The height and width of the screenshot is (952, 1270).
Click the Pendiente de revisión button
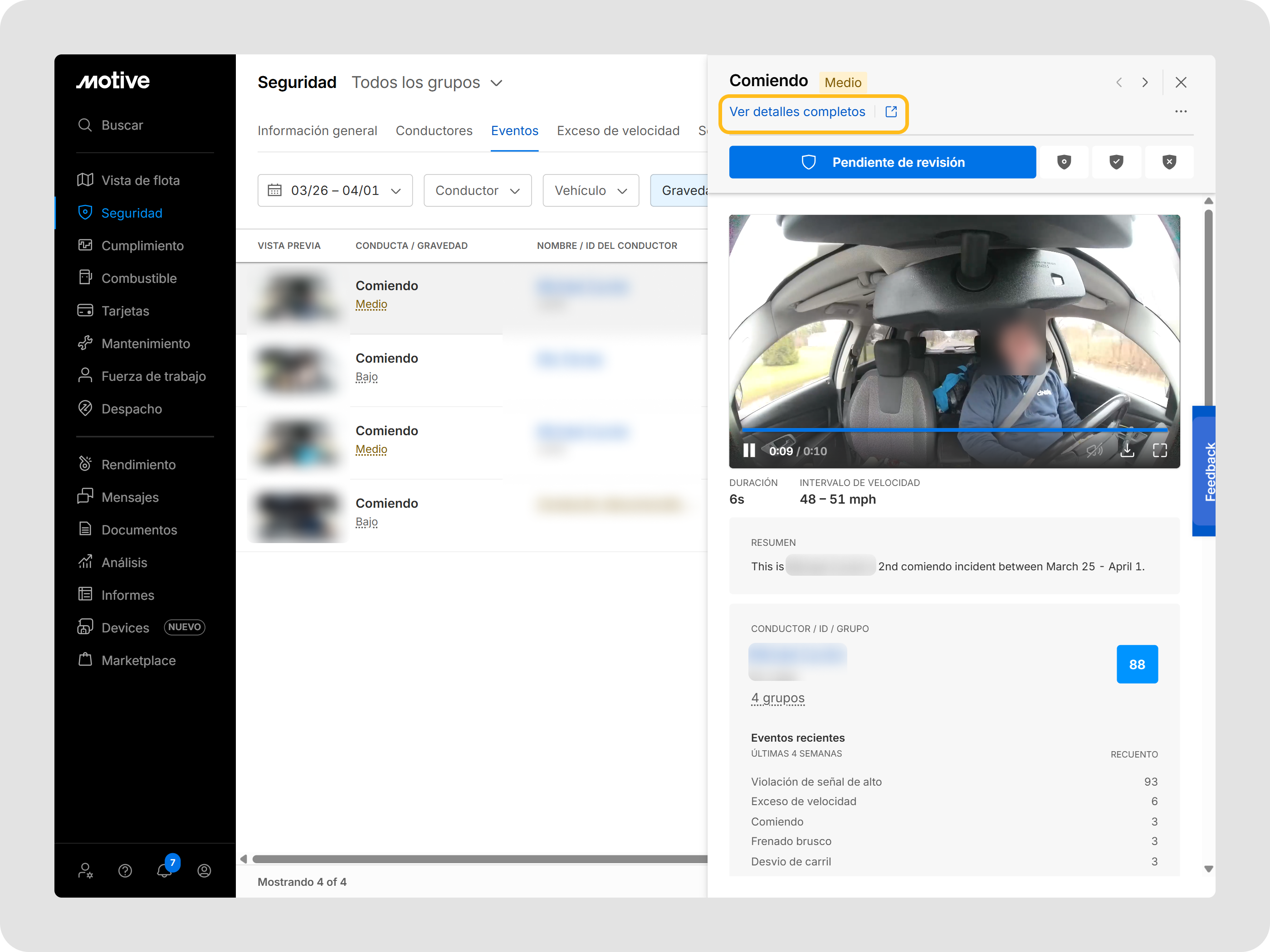coord(882,162)
